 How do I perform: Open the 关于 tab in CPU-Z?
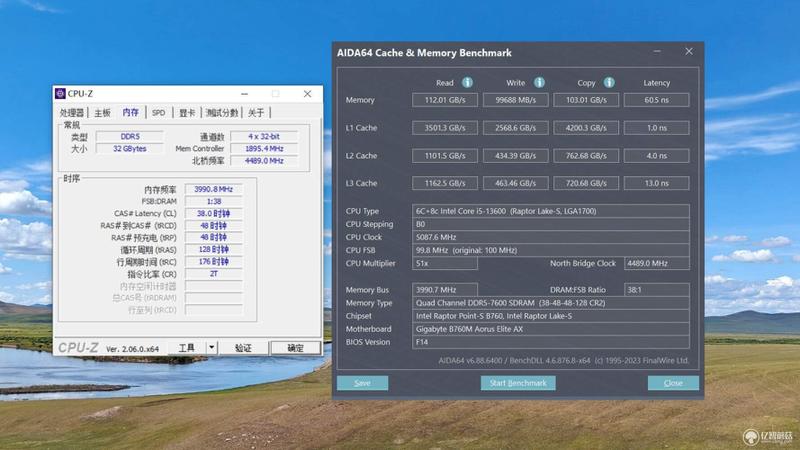coord(256,113)
